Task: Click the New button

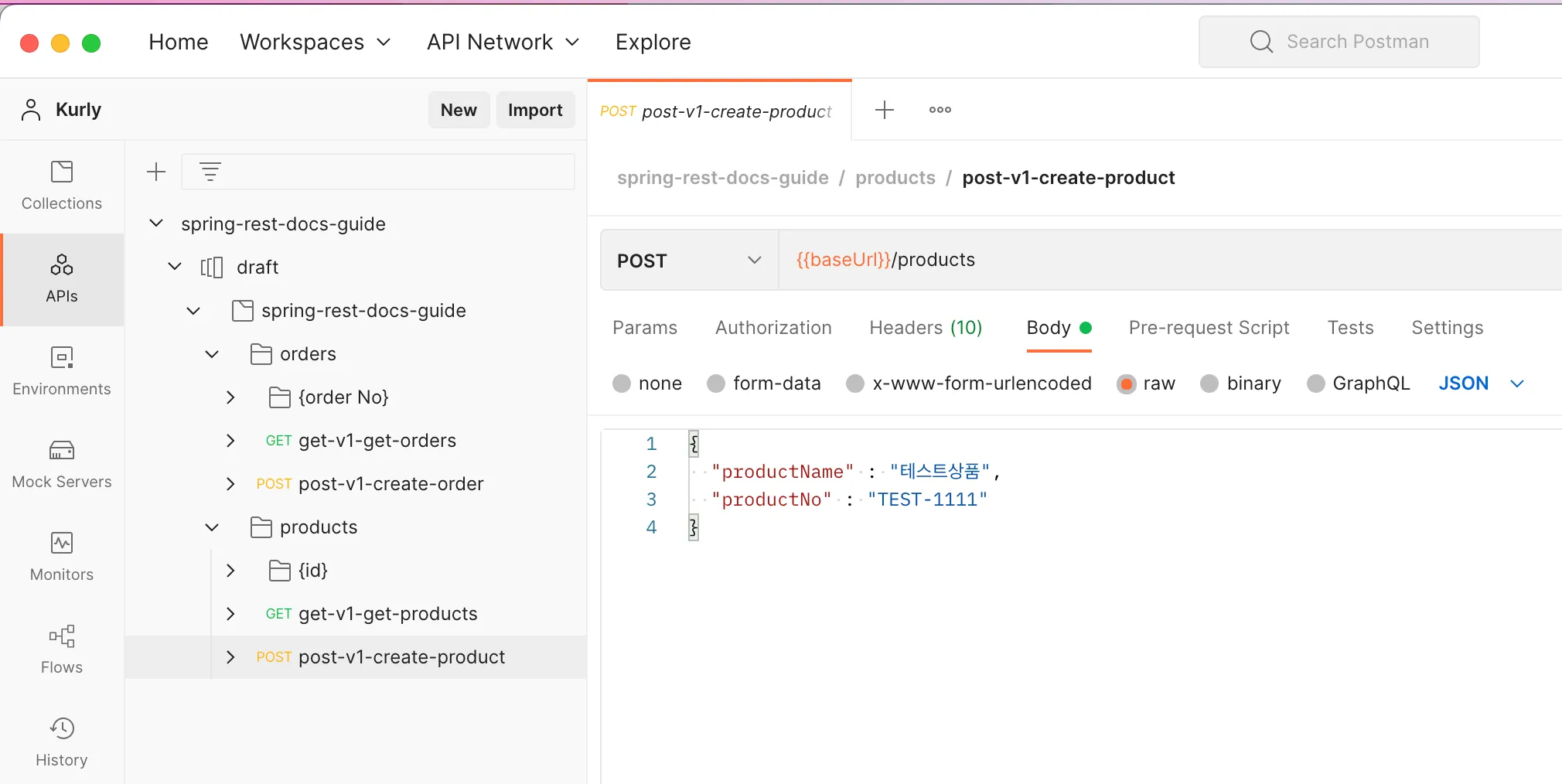Action: click(x=459, y=110)
